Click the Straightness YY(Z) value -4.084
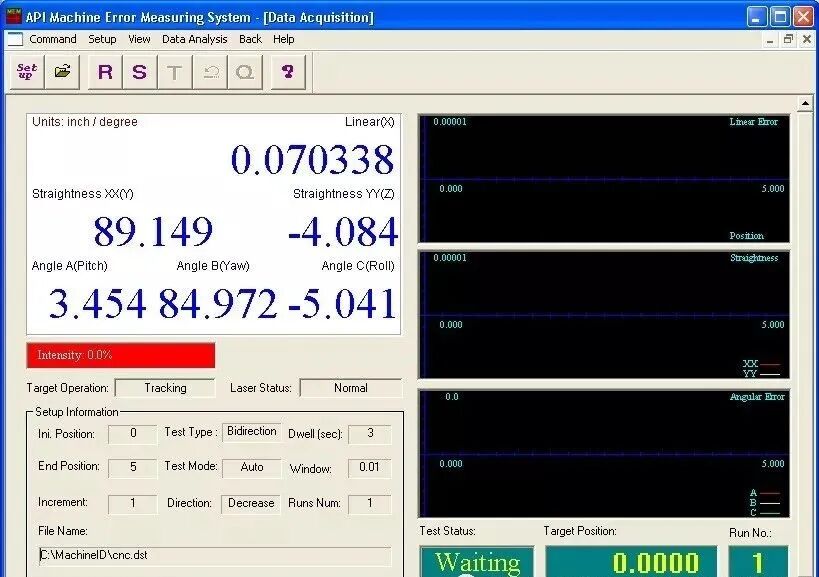Image resolution: width=819 pixels, height=577 pixels. (x=343, y=232)
